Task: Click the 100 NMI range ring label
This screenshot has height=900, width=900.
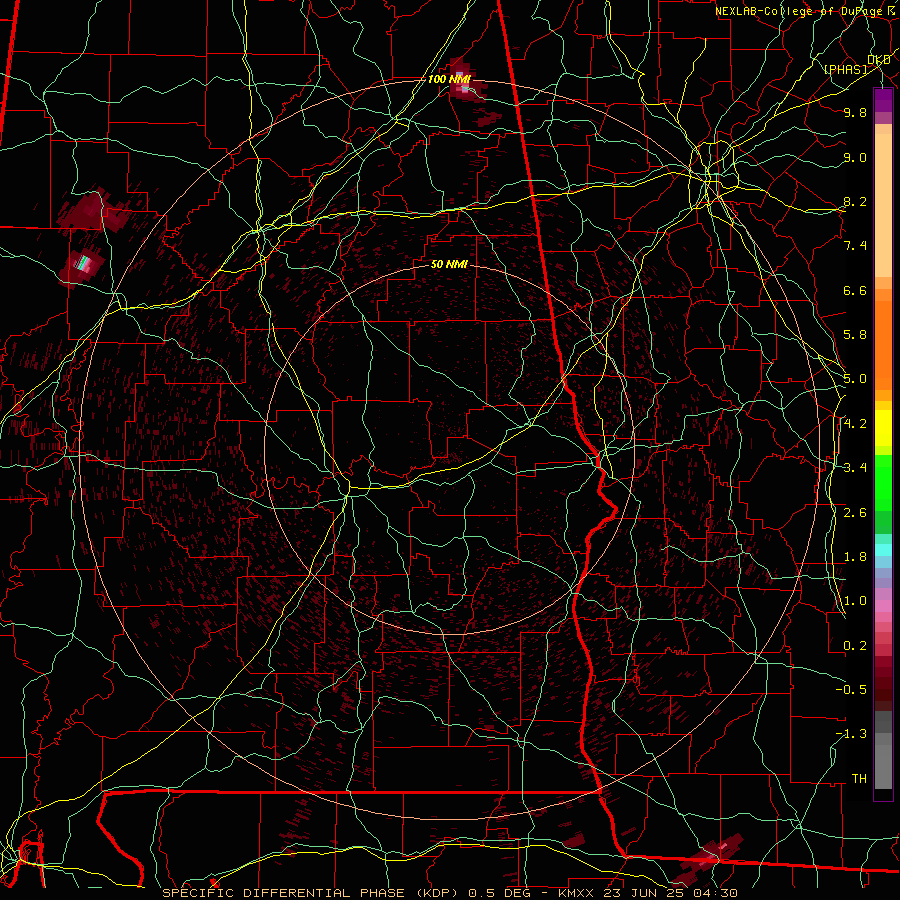Action: click(449, 79)
